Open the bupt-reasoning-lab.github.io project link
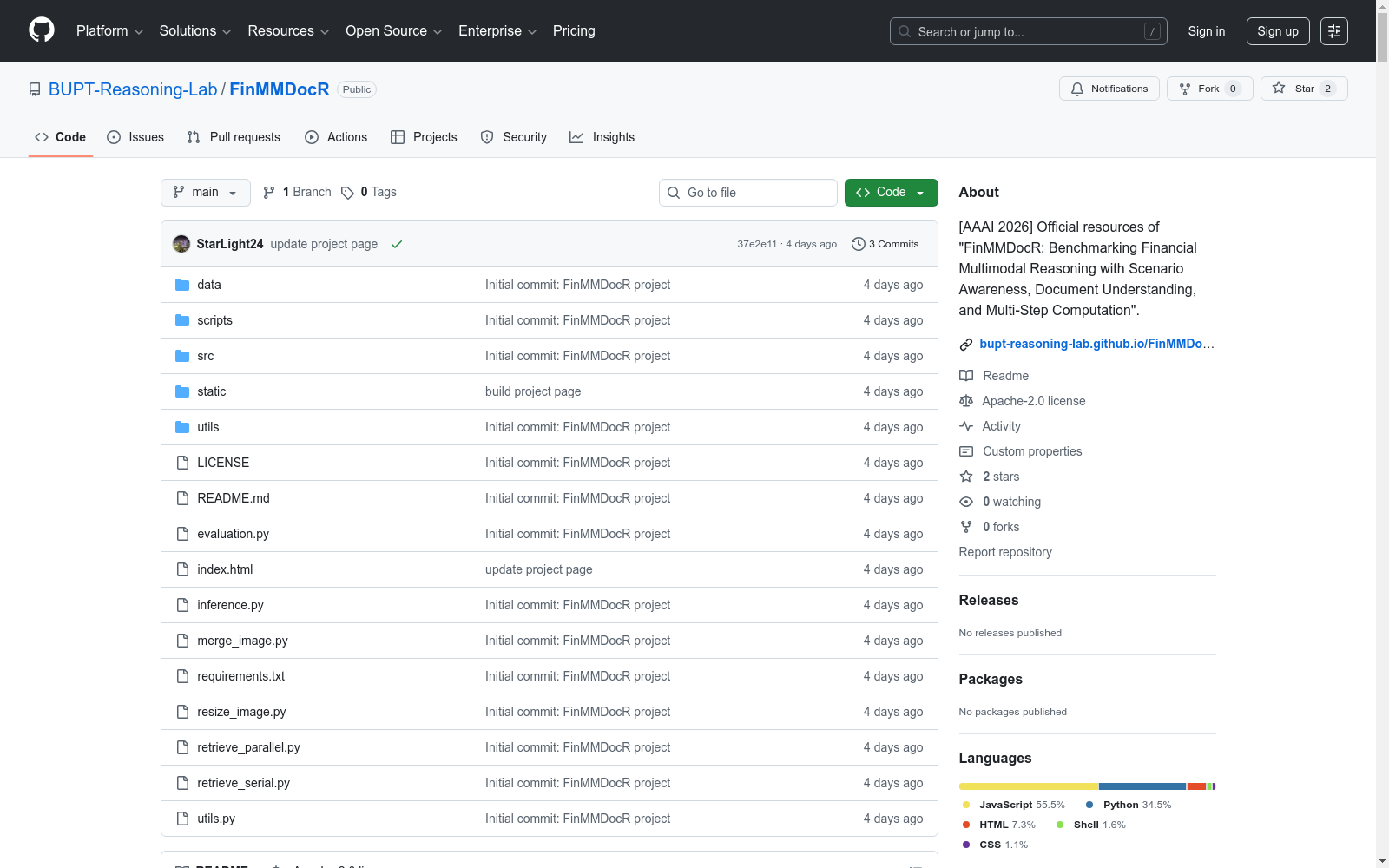 point(1097,344)
